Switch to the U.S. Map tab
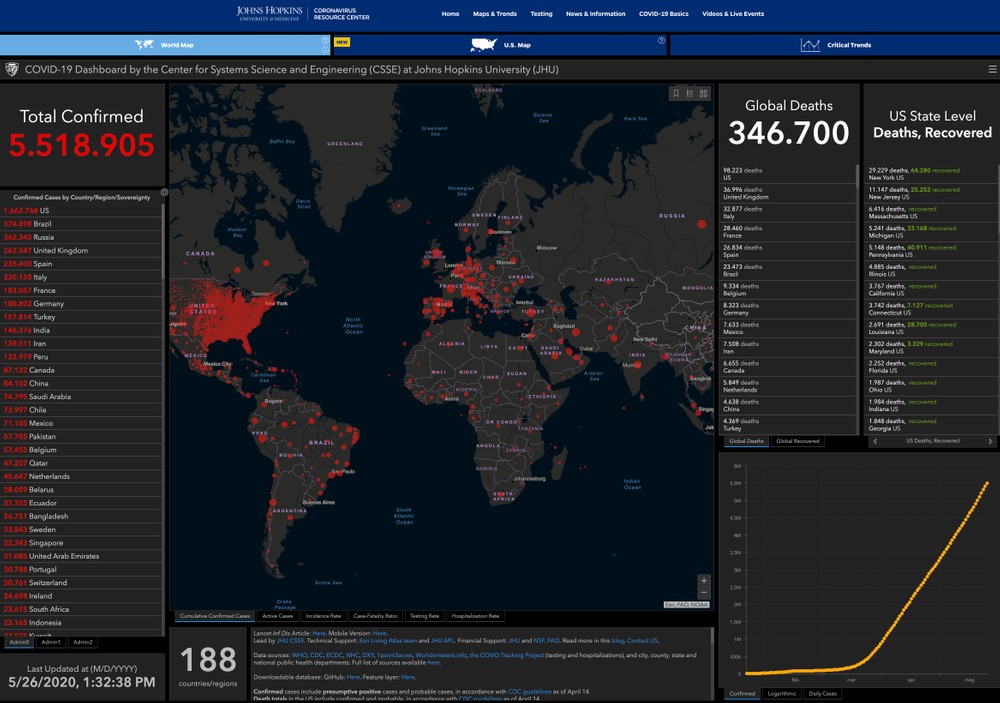Image resolution: width=1000 pixels, height=703 pixels. tap(500, 45)
